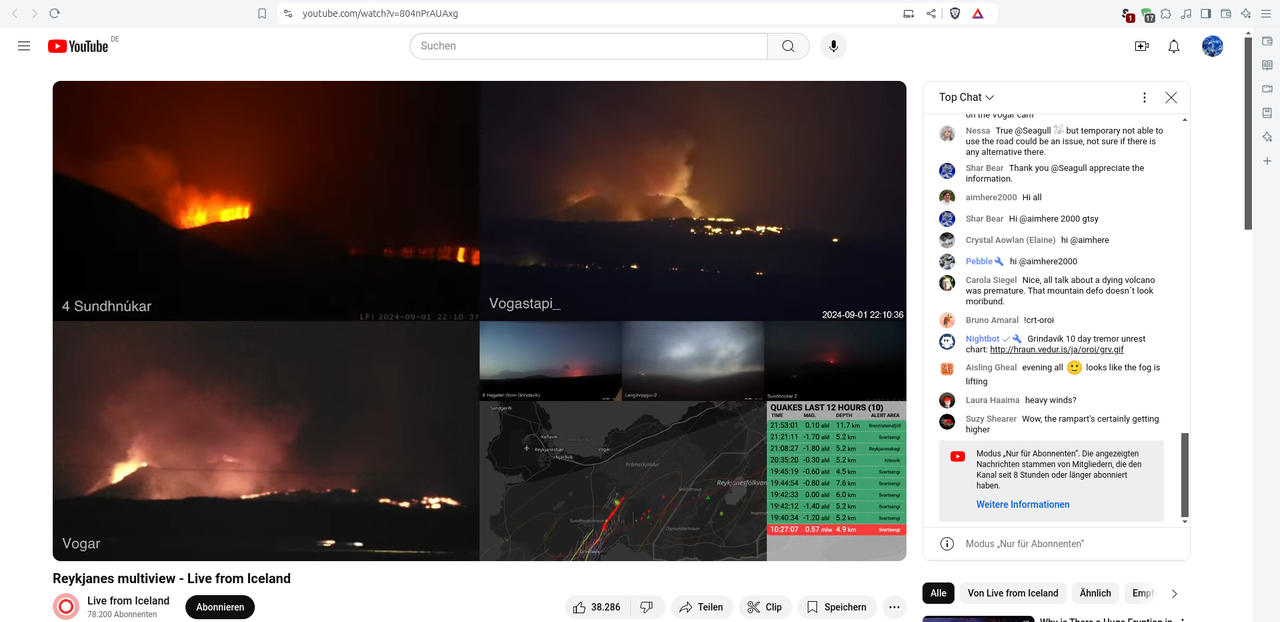Click the Teilen share button

coord(701,607)
